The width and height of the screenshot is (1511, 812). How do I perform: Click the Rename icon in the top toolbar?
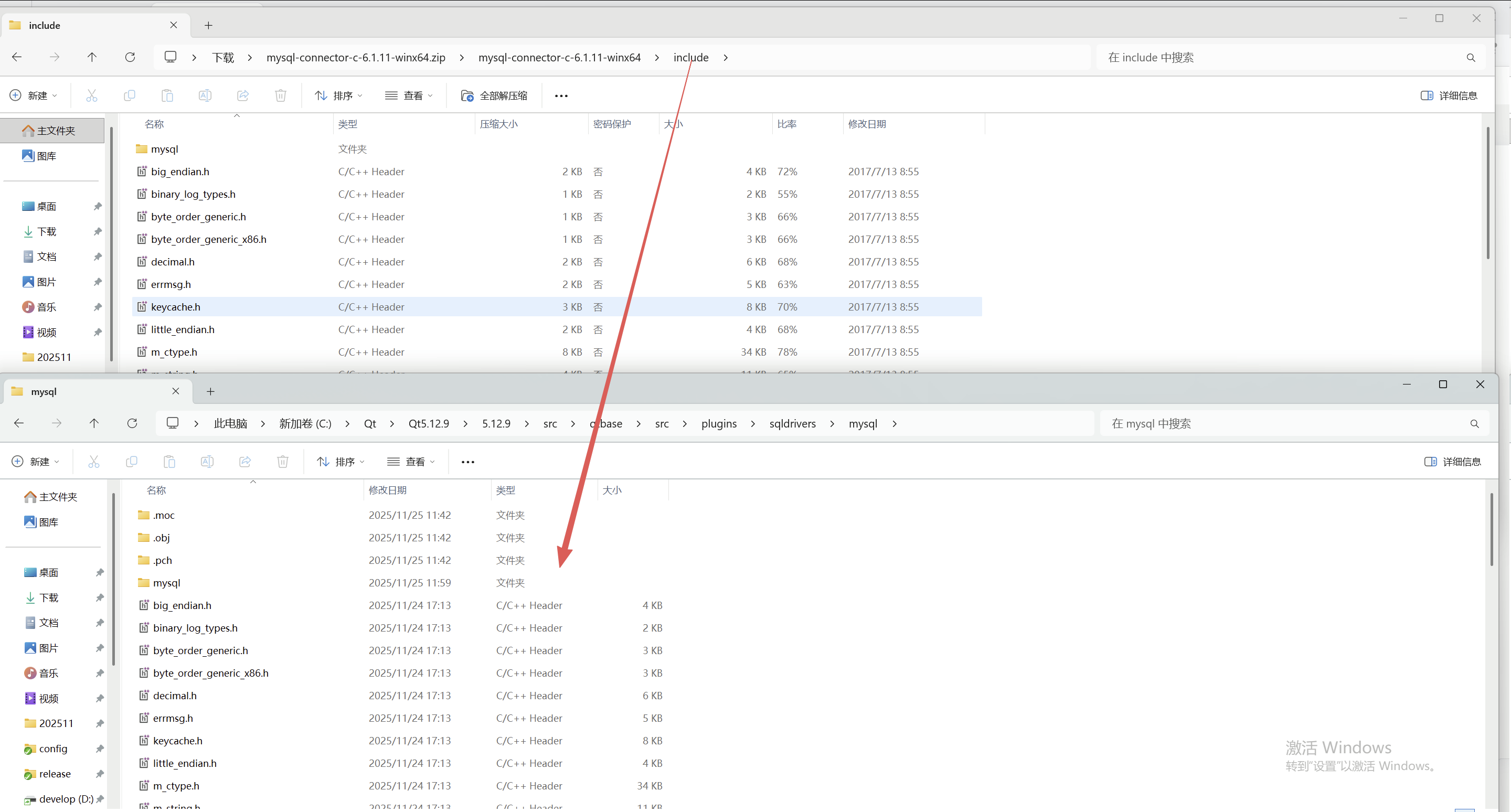click(x=205, y=95)
